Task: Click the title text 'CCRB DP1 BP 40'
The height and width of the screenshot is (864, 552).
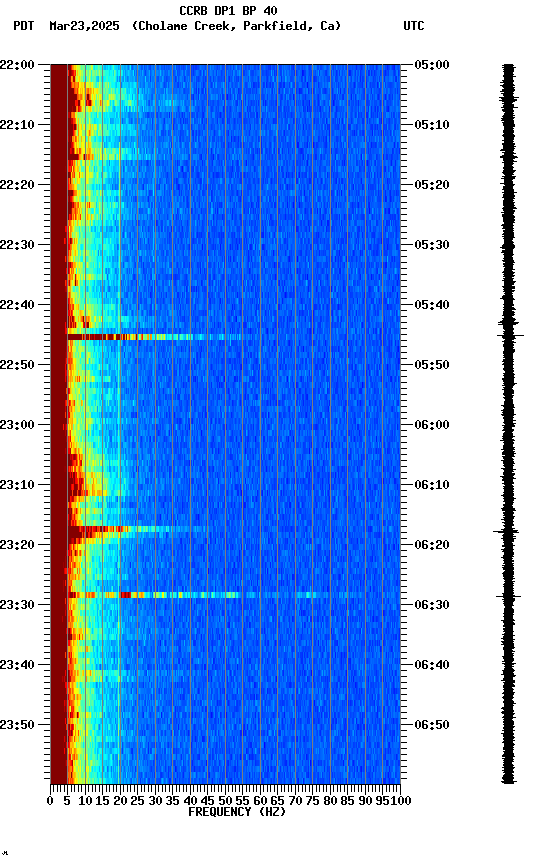Action: (x=228, y=11)
